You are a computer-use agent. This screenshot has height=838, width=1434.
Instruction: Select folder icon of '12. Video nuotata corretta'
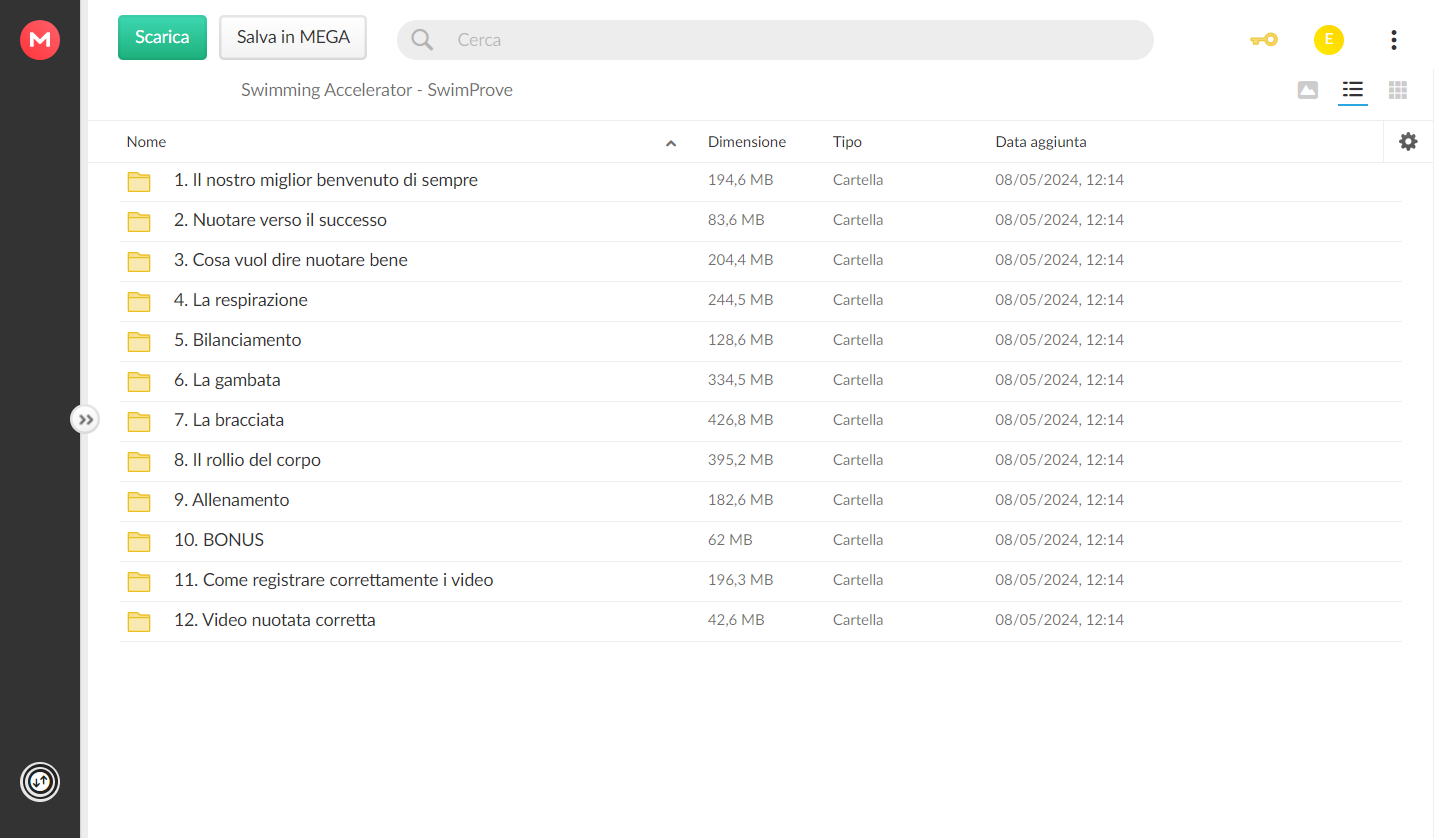[x=139, y=621]
